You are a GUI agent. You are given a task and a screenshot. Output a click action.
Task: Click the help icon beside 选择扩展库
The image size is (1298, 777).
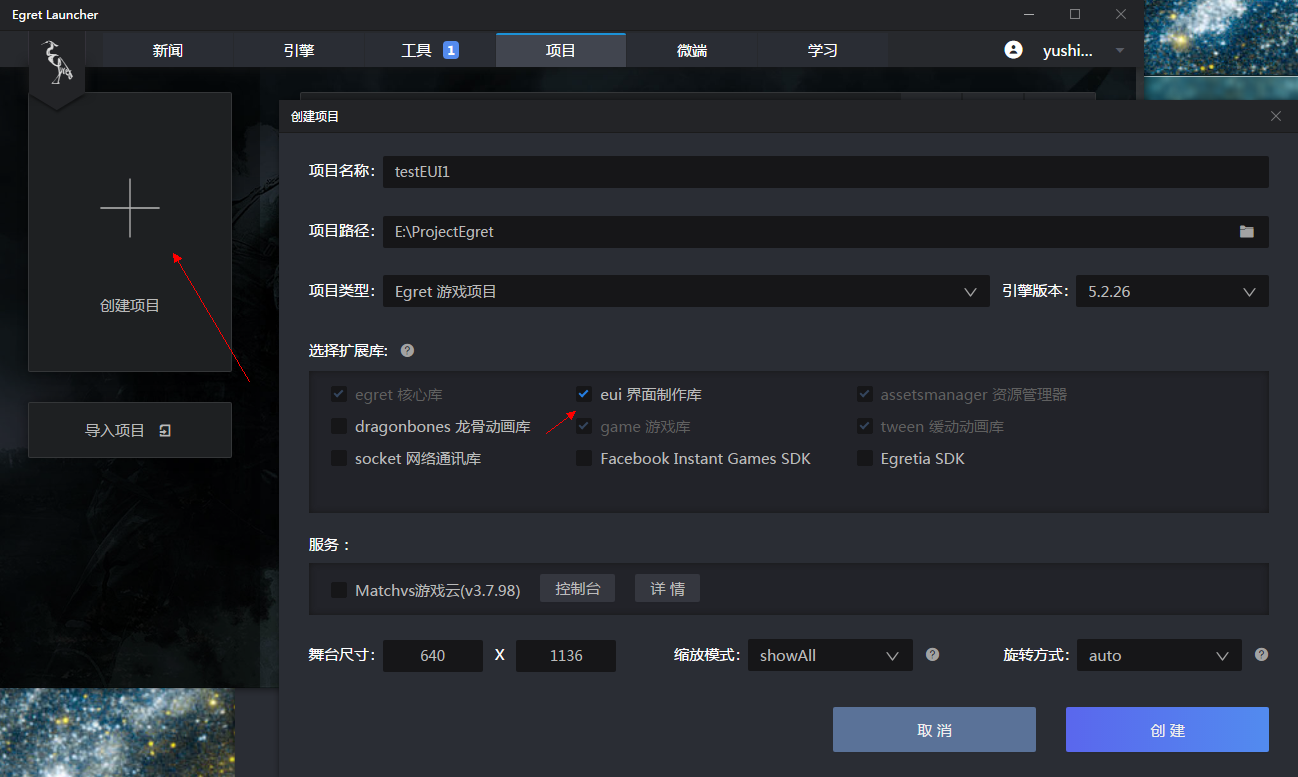coord(406,350)
